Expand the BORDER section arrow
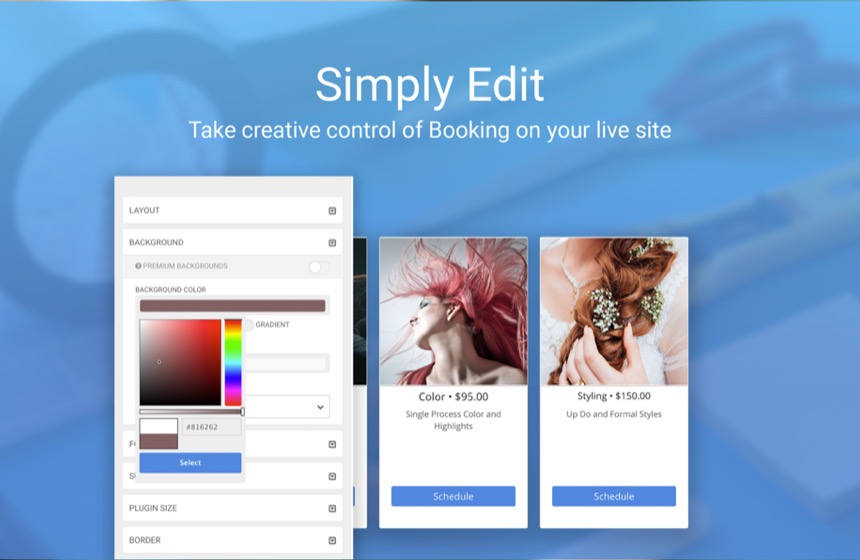 pos(332,541)
